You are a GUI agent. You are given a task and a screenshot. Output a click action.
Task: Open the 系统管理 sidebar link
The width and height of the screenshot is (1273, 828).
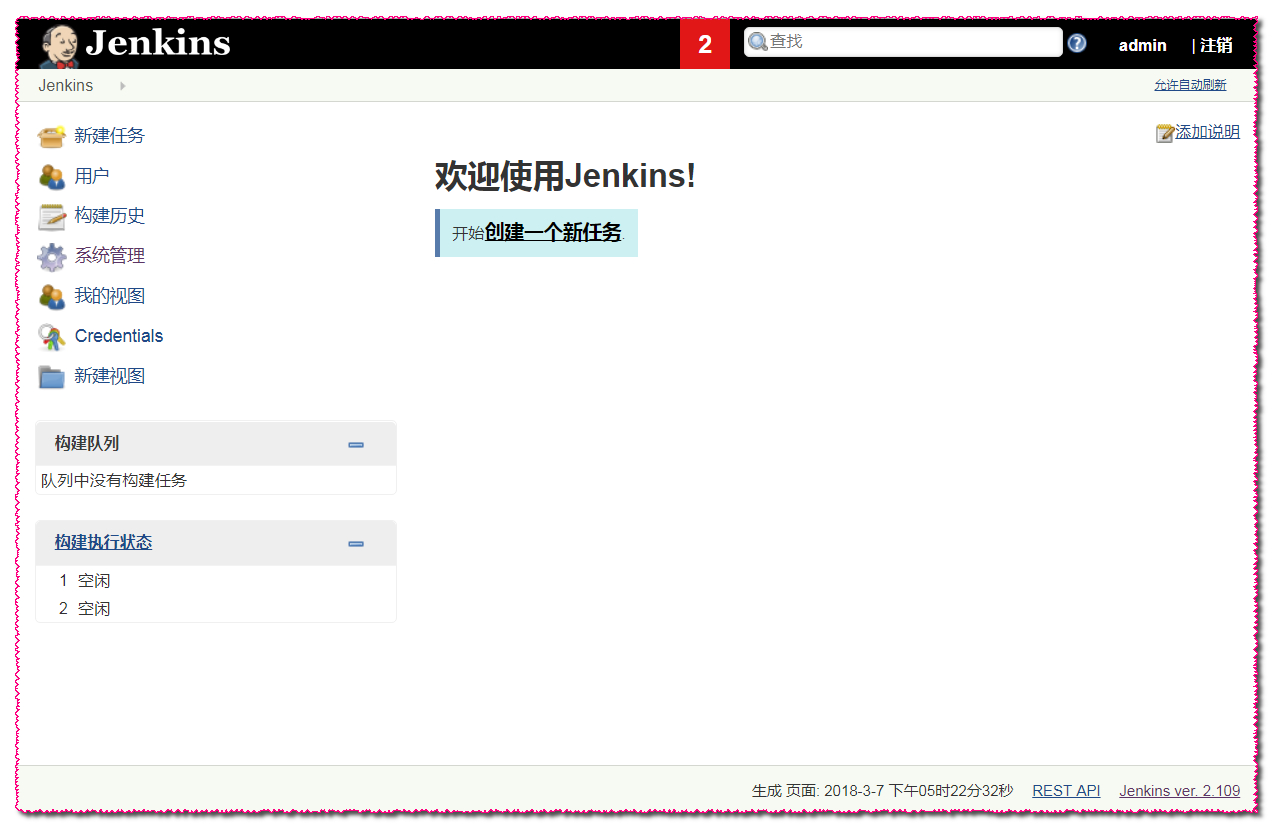[x=110, y=256]
